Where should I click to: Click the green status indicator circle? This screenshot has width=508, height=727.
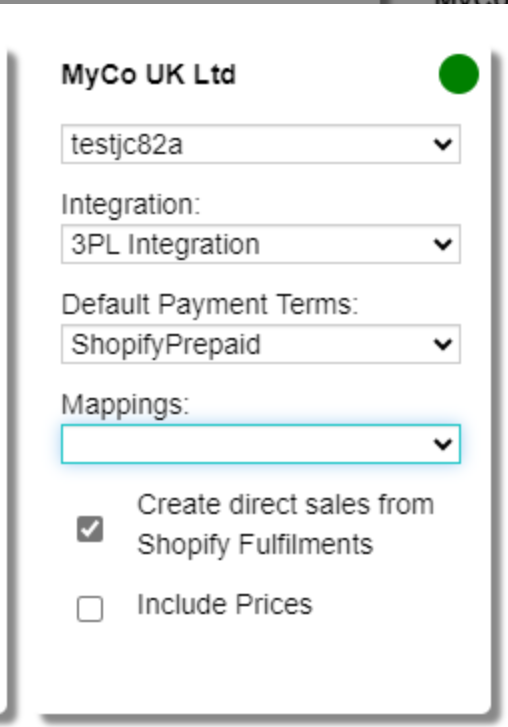(x=458, y=74)
